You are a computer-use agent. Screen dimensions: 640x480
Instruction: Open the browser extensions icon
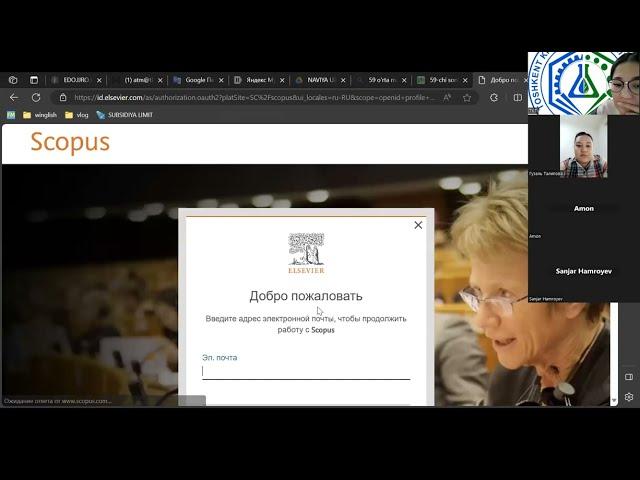(x=494, y=98)
